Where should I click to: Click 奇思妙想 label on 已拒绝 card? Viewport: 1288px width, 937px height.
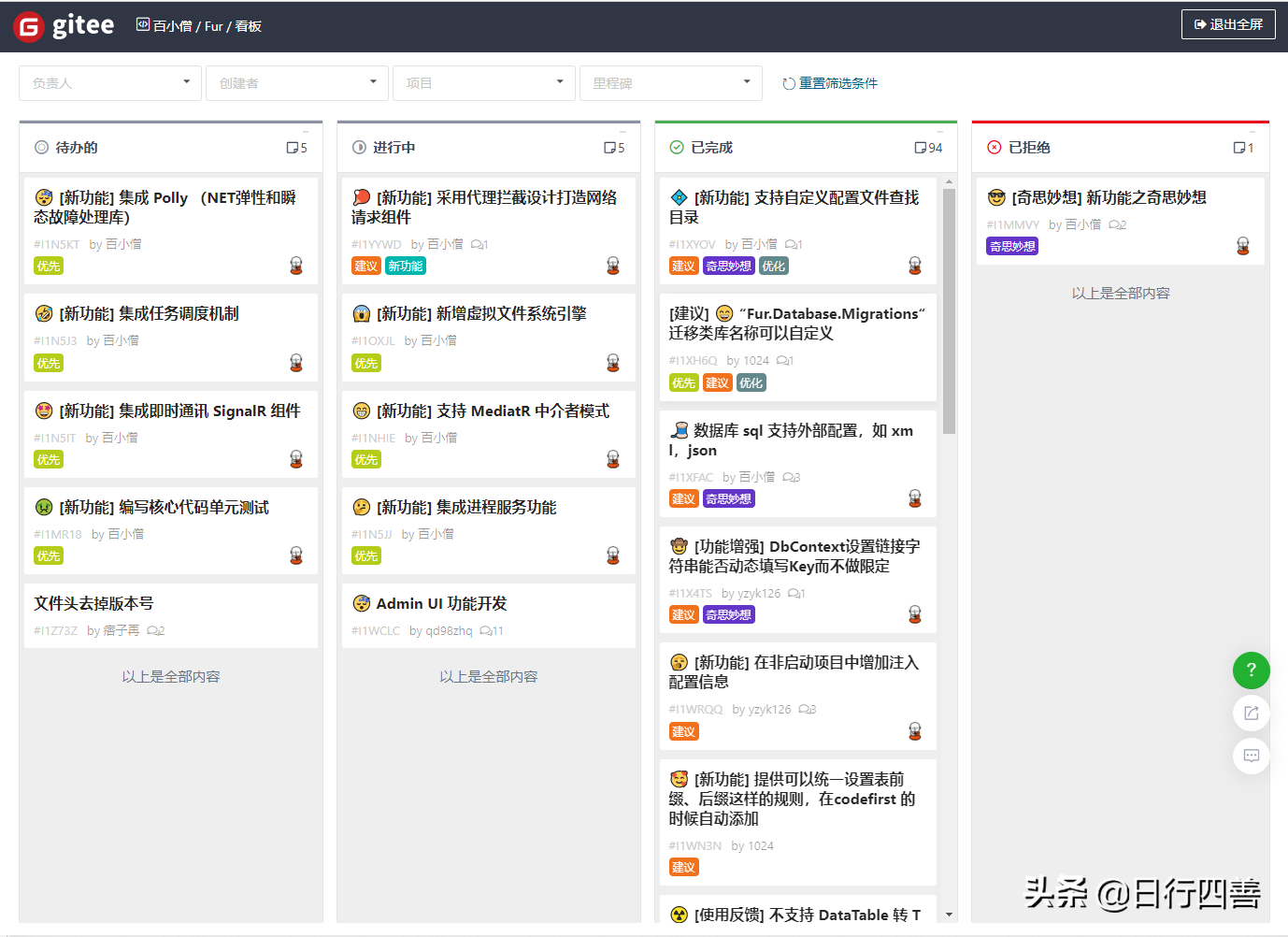pos(1012,247)
